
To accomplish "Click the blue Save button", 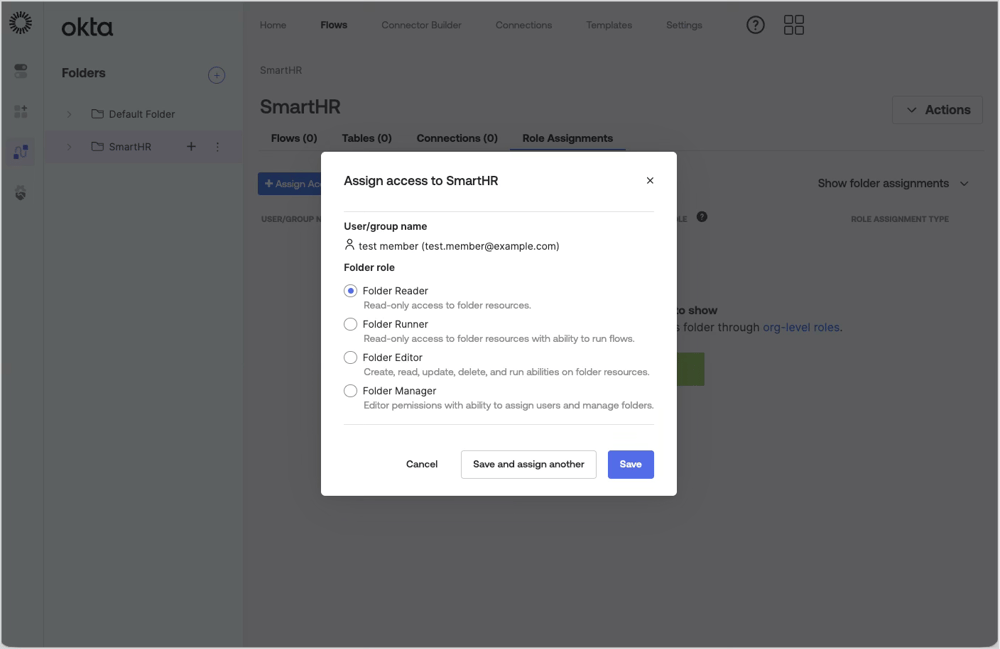I will (x=630, y=464).
